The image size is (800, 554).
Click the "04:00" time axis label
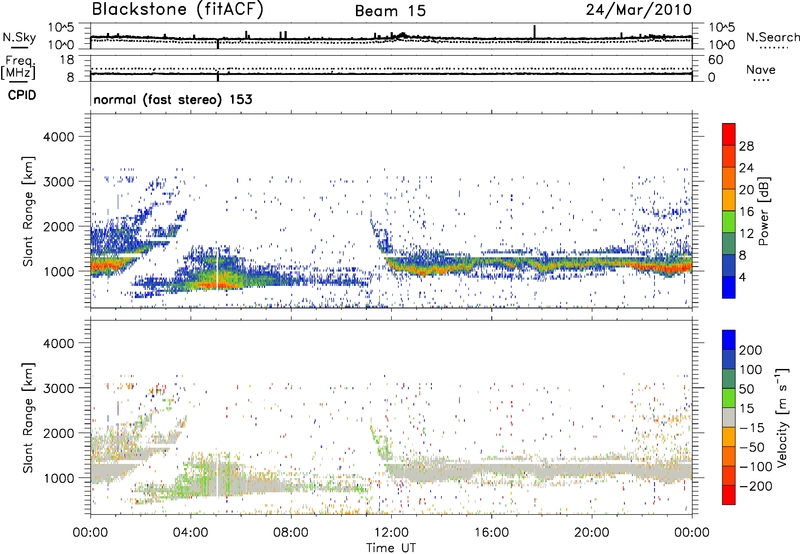(190, 533)
